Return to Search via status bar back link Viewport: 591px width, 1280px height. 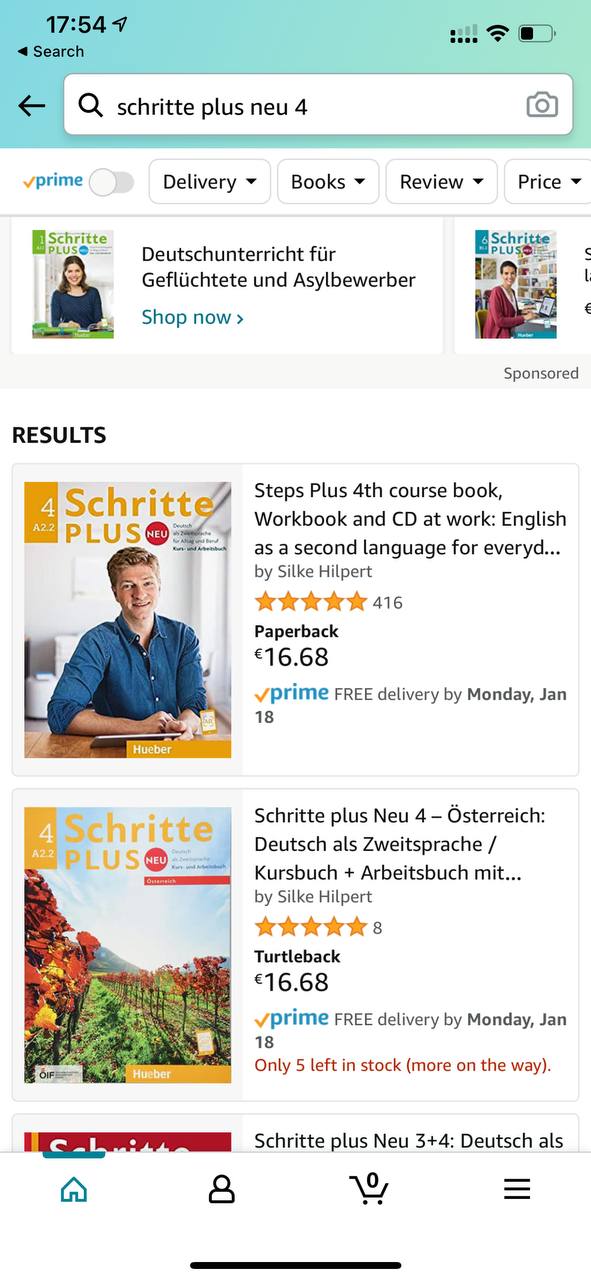[51, 51]
